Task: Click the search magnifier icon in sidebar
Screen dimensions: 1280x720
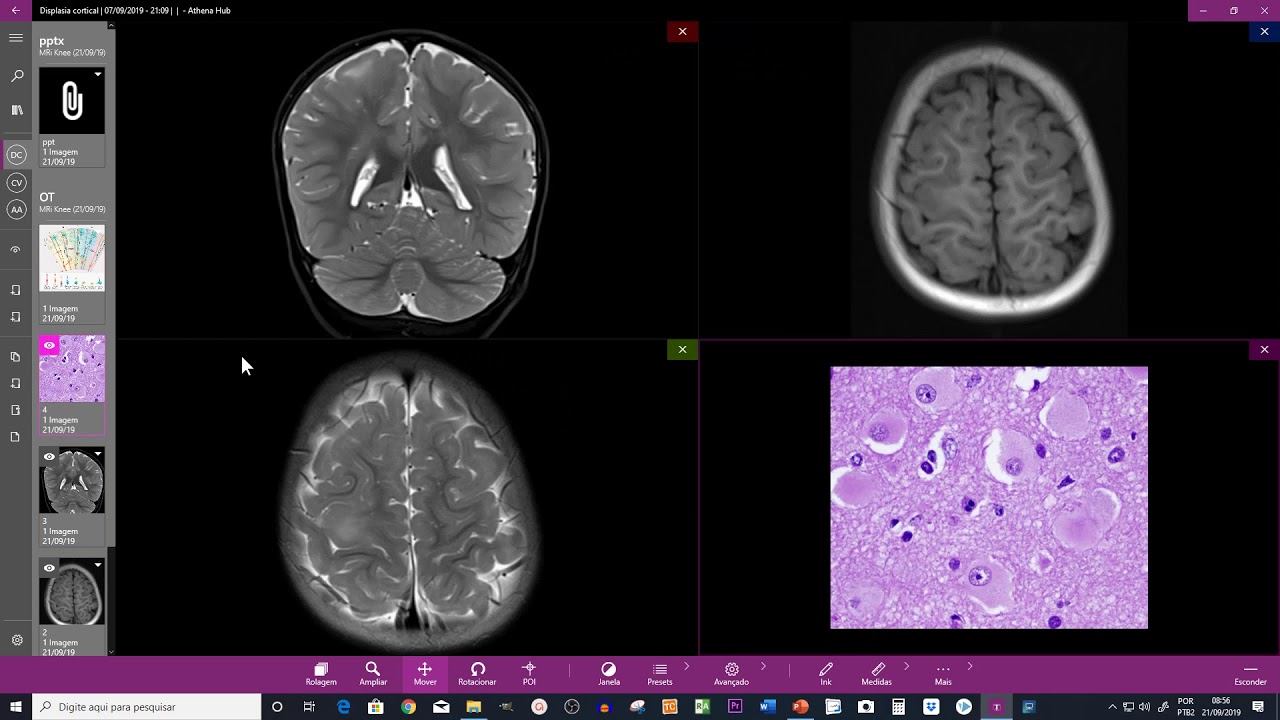Action: 16,76
